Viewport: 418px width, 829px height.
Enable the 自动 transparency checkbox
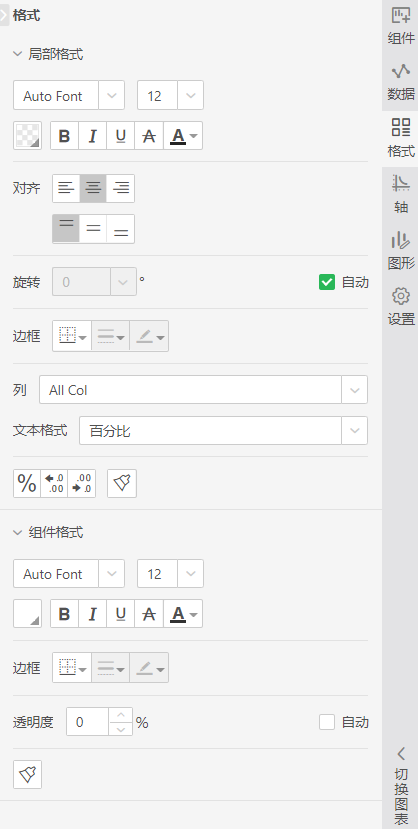pos(327,722)
